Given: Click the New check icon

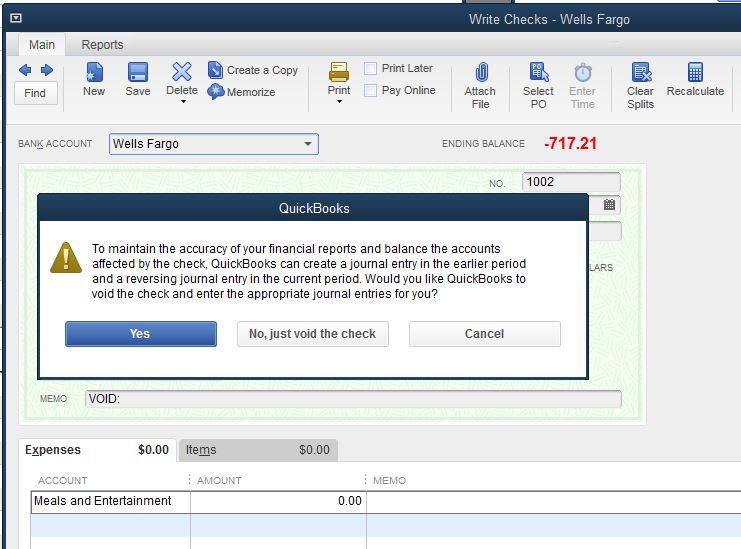Looking at the screenshot, I should click(x=94, y=72).
